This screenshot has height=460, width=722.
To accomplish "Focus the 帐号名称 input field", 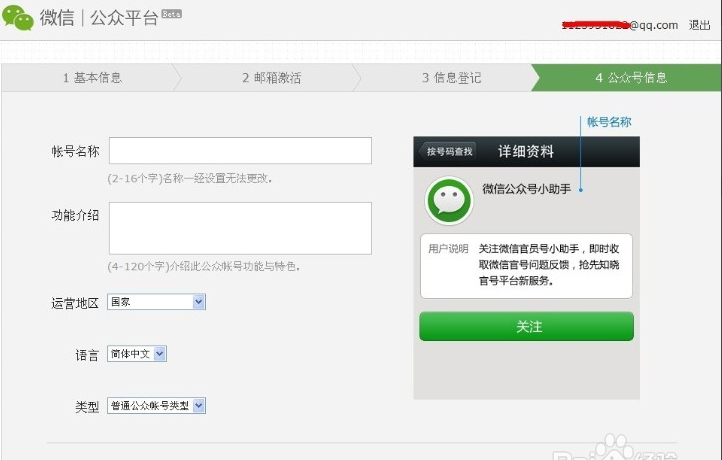I will tap(240, 150).
